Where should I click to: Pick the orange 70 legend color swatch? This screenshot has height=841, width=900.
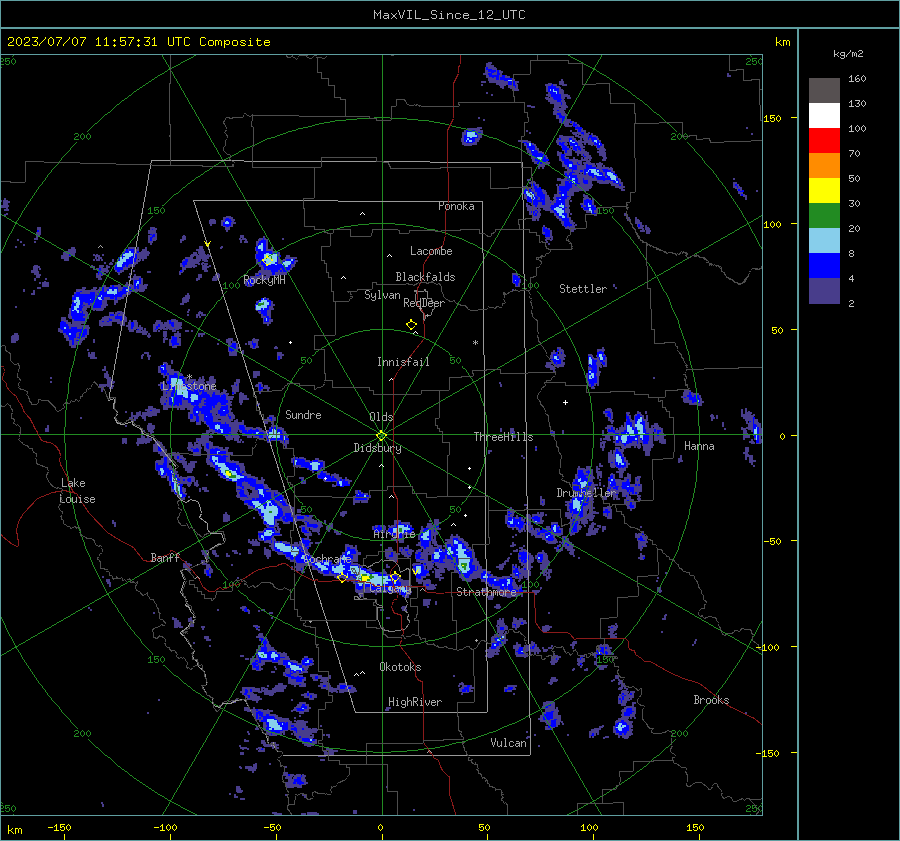tap(824, 165)
